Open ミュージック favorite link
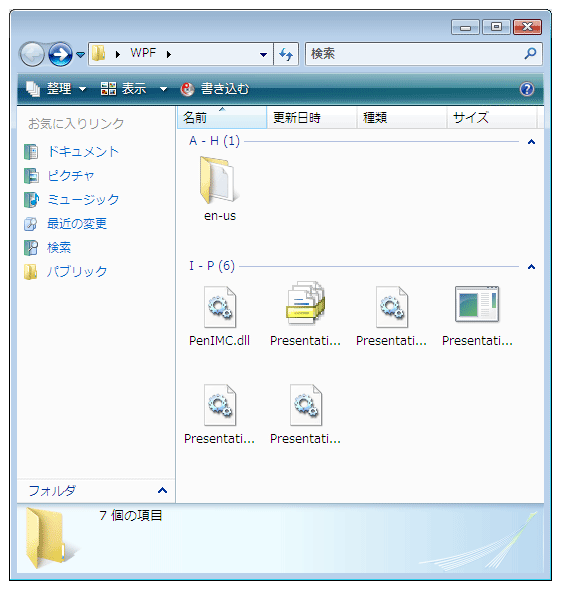The width and height of the screenshot is (561, 596). (x=83, y=199)
